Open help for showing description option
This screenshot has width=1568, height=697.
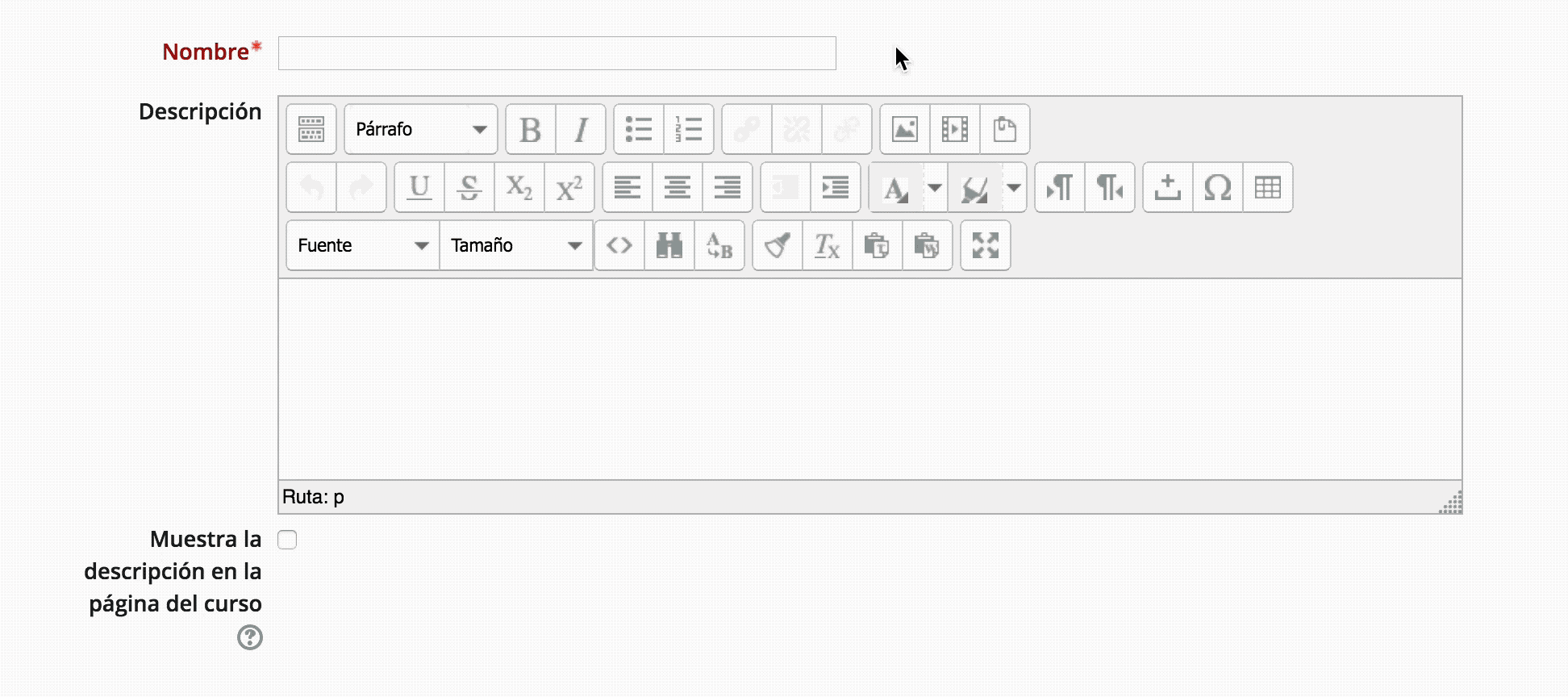click(x=249, y=637)
